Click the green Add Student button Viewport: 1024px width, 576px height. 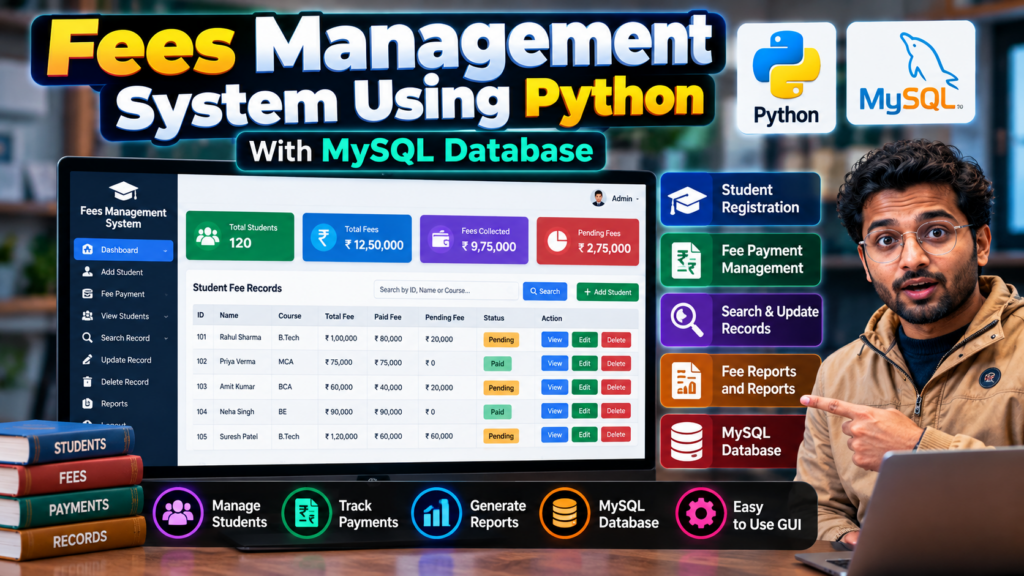click(x=607, y=292)
